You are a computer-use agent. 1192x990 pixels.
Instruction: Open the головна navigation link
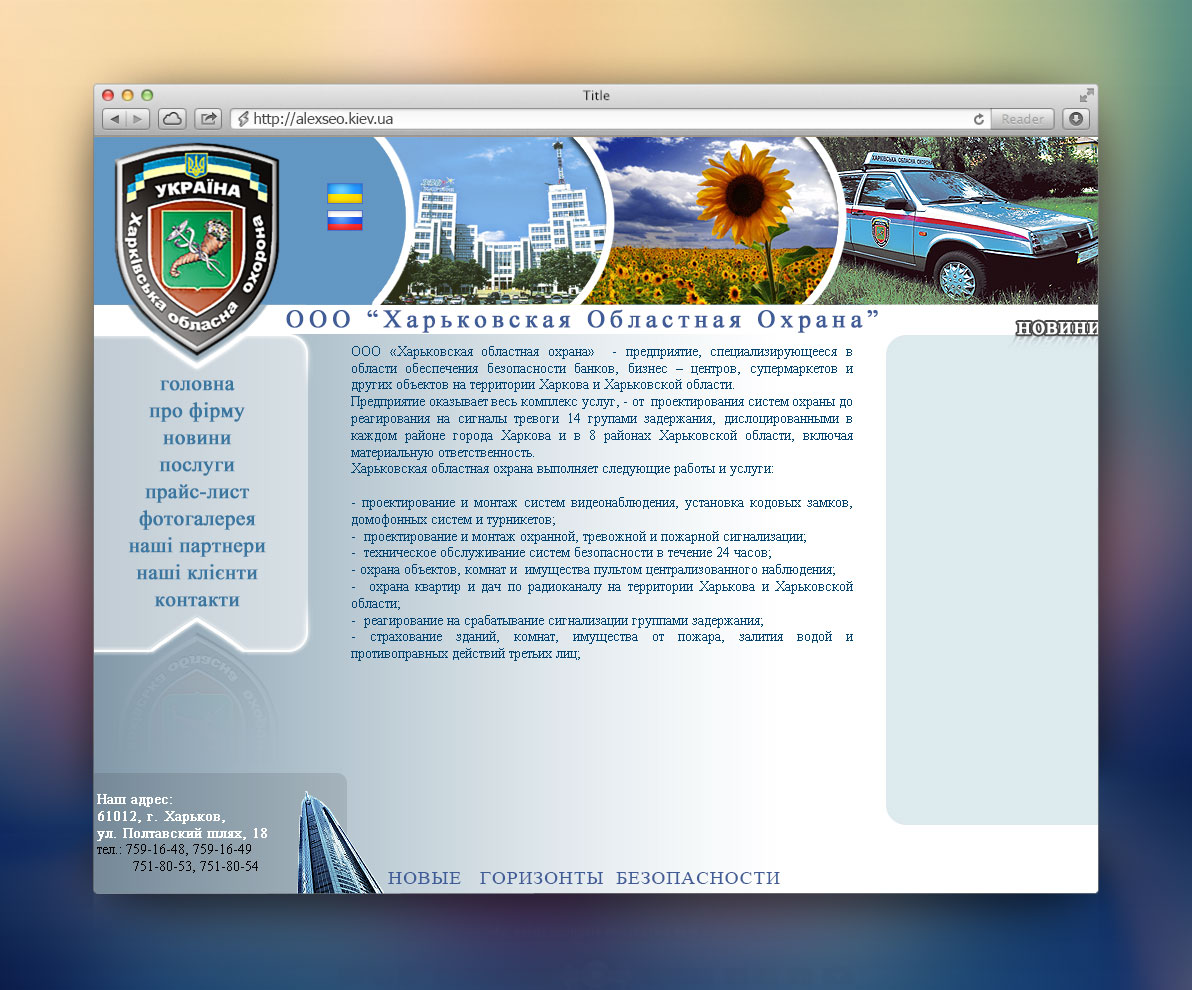(x=197, y=383)
